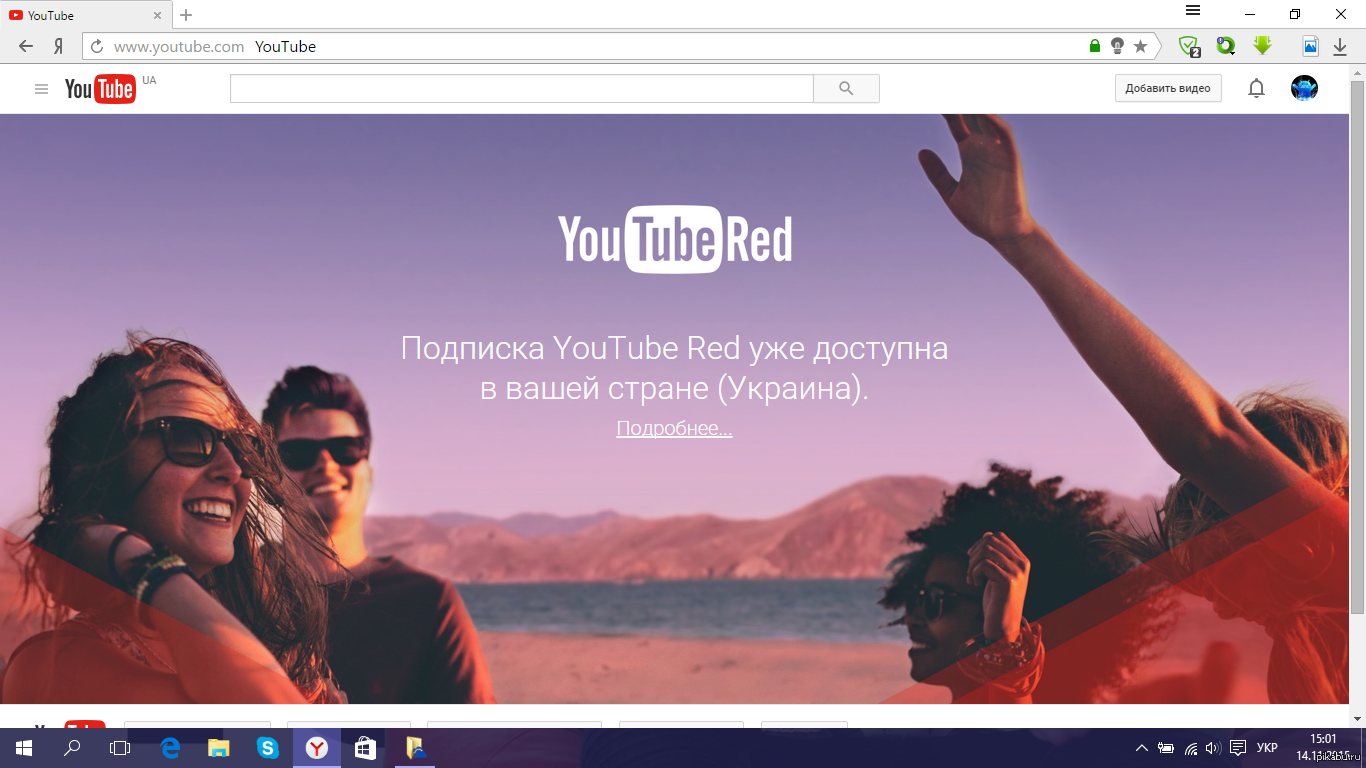Follow the "Подробнее..." link
Viewport: 1366px width, 768px height.
[674, 429]
